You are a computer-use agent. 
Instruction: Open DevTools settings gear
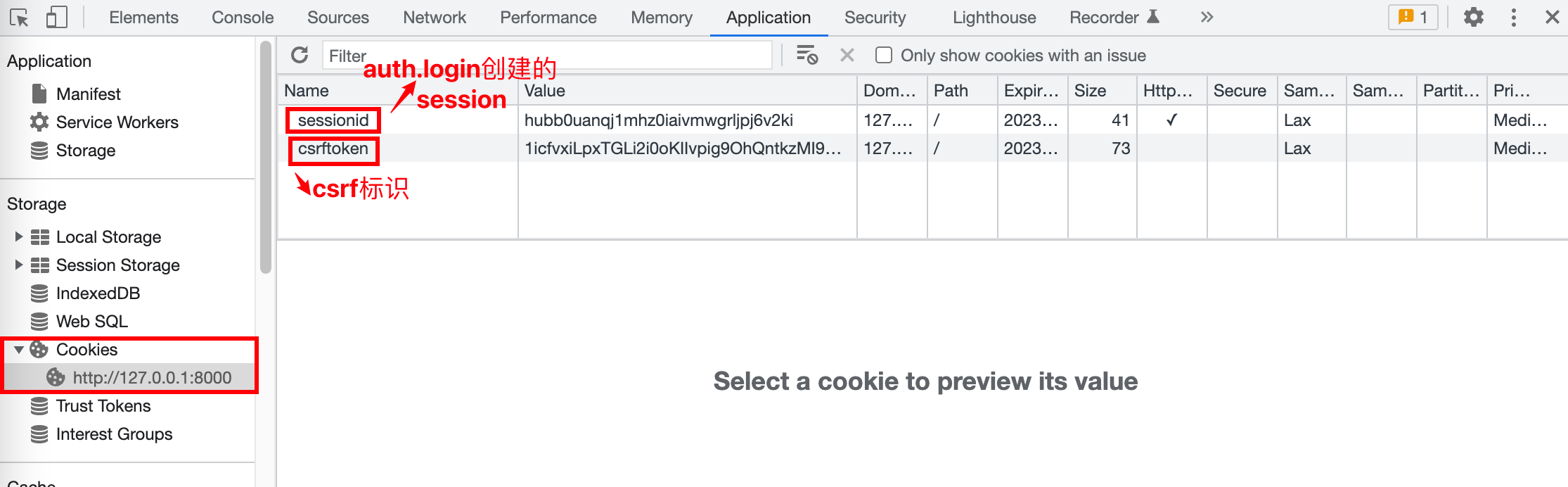click(1473, 18)
